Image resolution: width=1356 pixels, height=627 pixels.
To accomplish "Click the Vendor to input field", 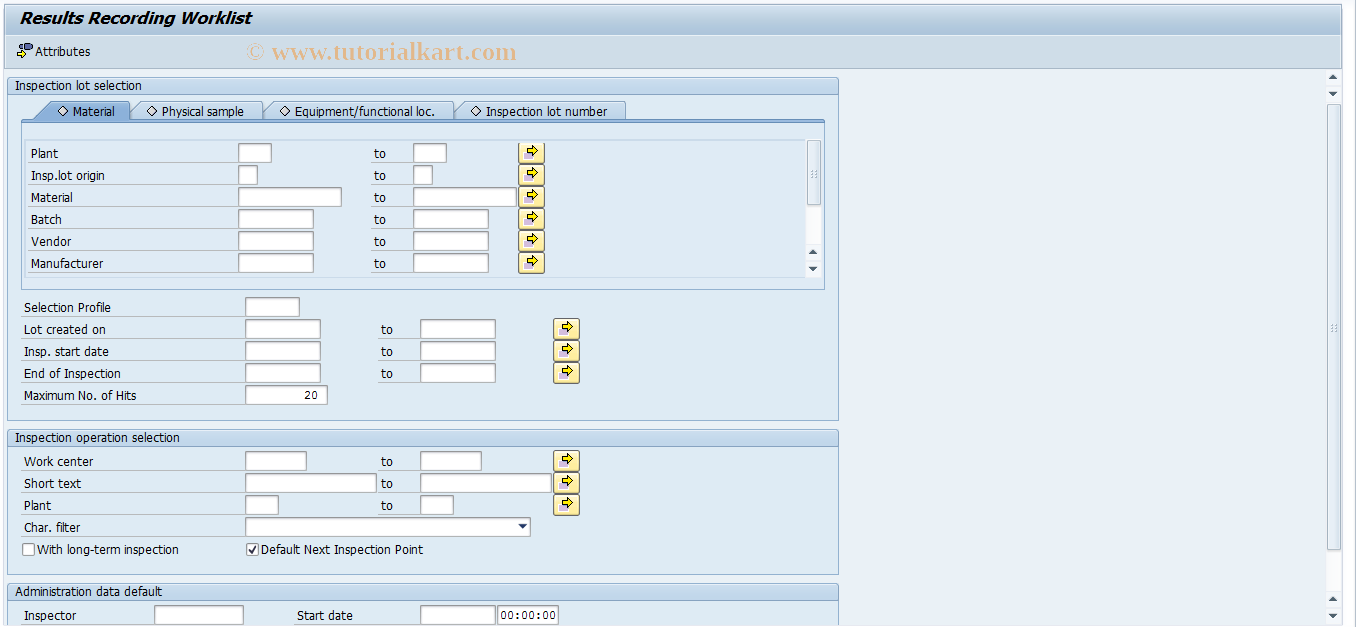I will point(451,241).
